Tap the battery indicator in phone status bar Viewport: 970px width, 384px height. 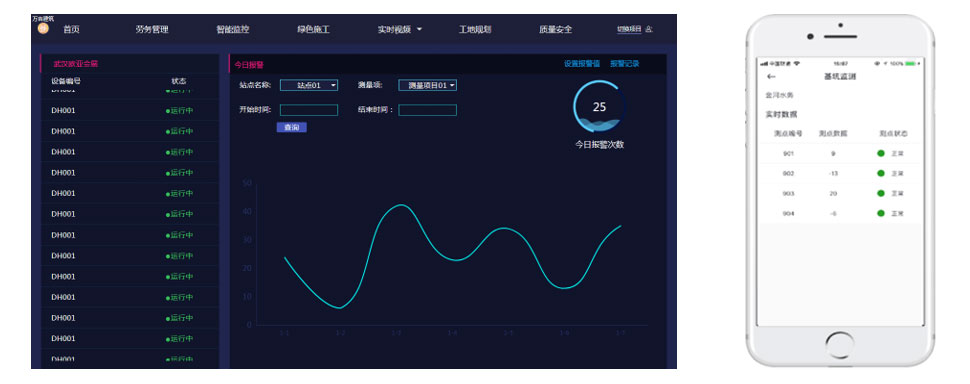(x=912, y=63)
